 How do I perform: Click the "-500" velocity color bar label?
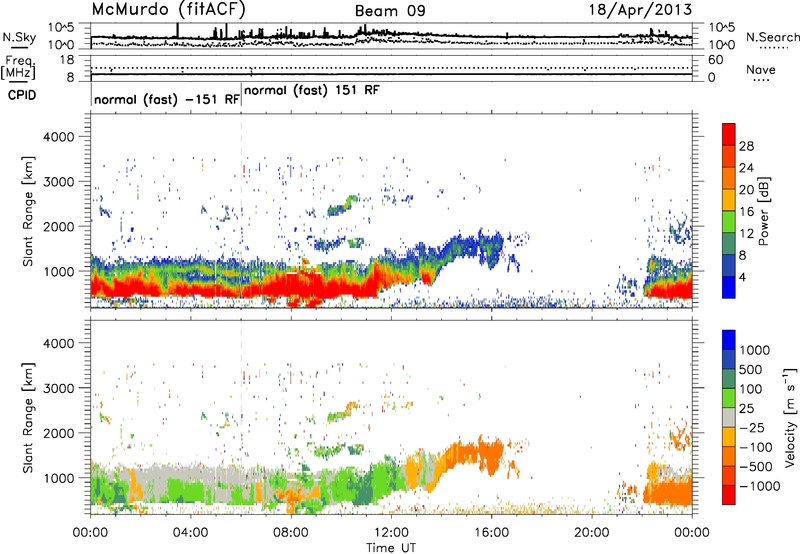757,466
